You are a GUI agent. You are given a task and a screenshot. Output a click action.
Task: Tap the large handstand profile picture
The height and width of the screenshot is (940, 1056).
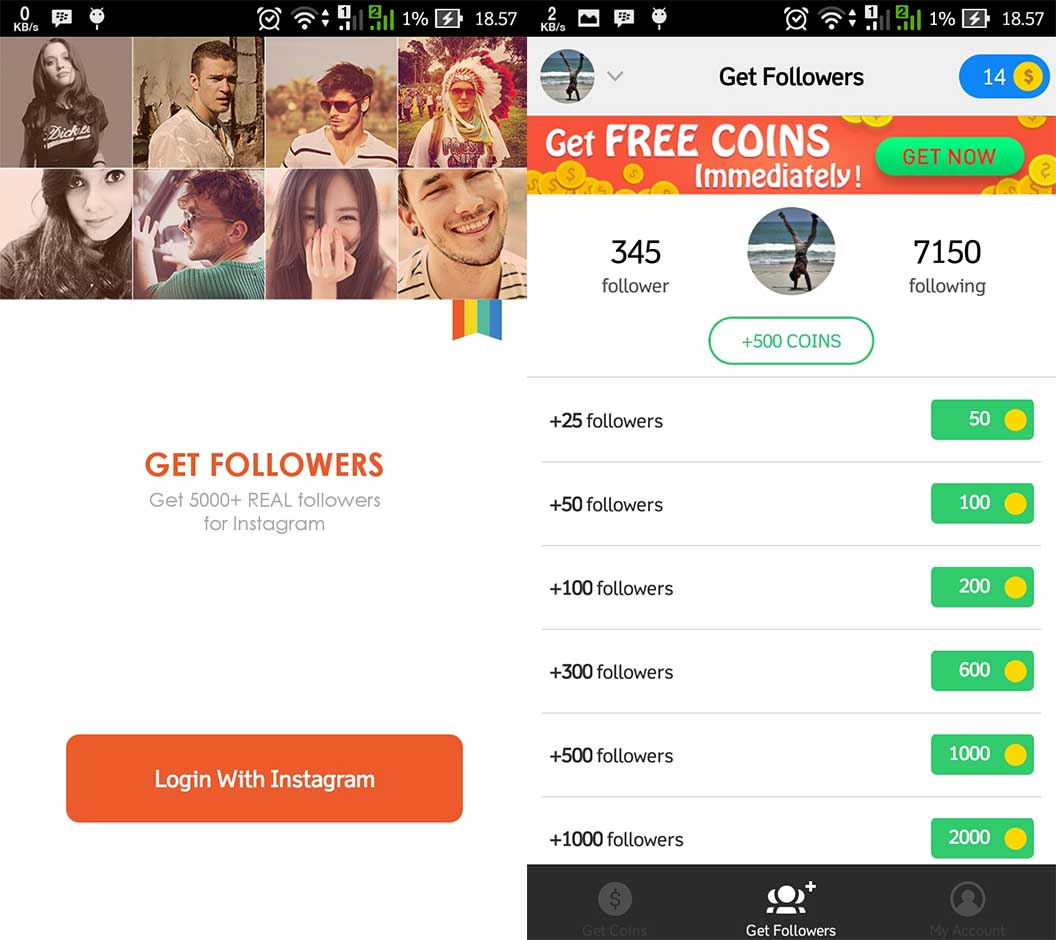(791, 251)
